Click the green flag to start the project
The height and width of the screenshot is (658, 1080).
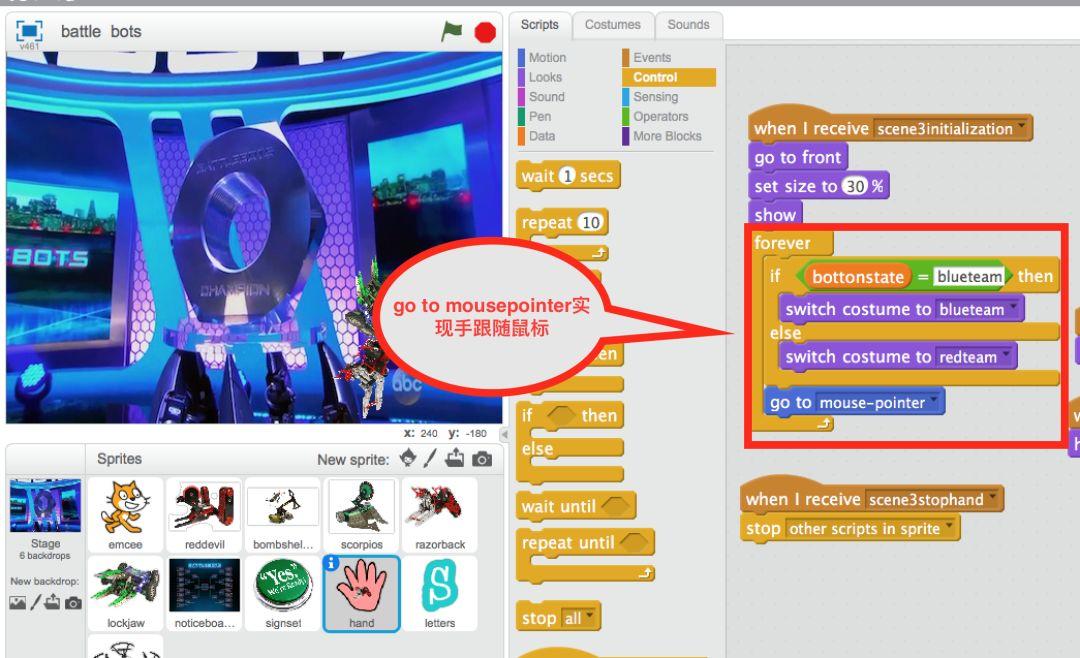(x=452, y=31)
